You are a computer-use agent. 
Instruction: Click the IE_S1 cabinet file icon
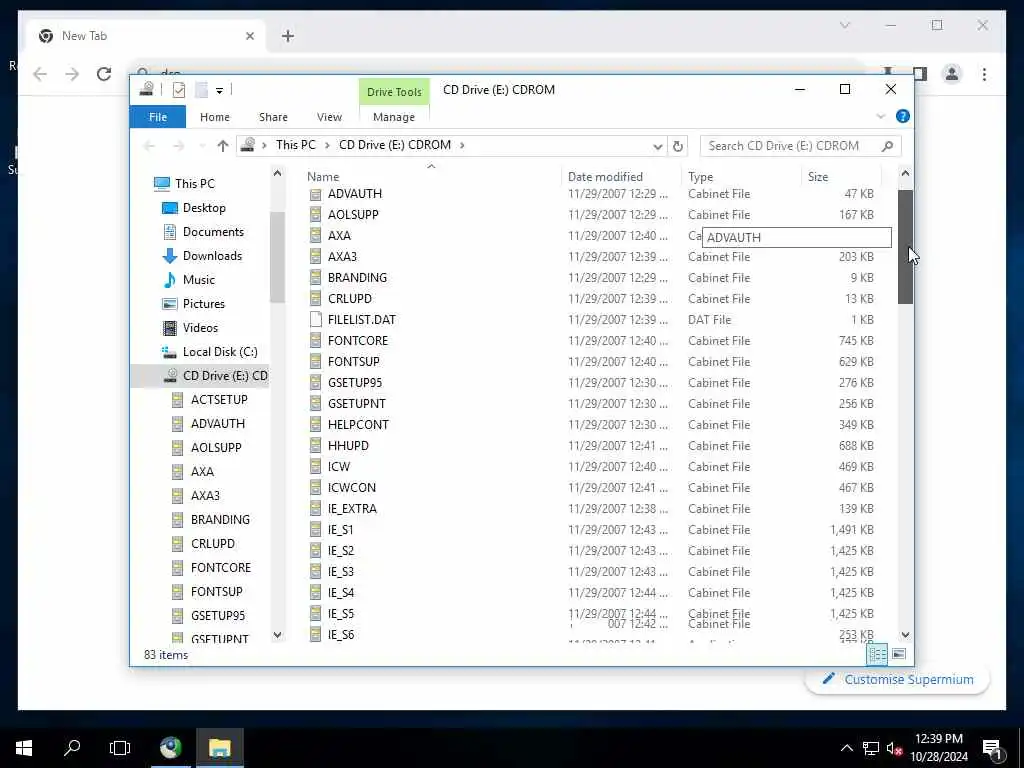click(315, 530)
